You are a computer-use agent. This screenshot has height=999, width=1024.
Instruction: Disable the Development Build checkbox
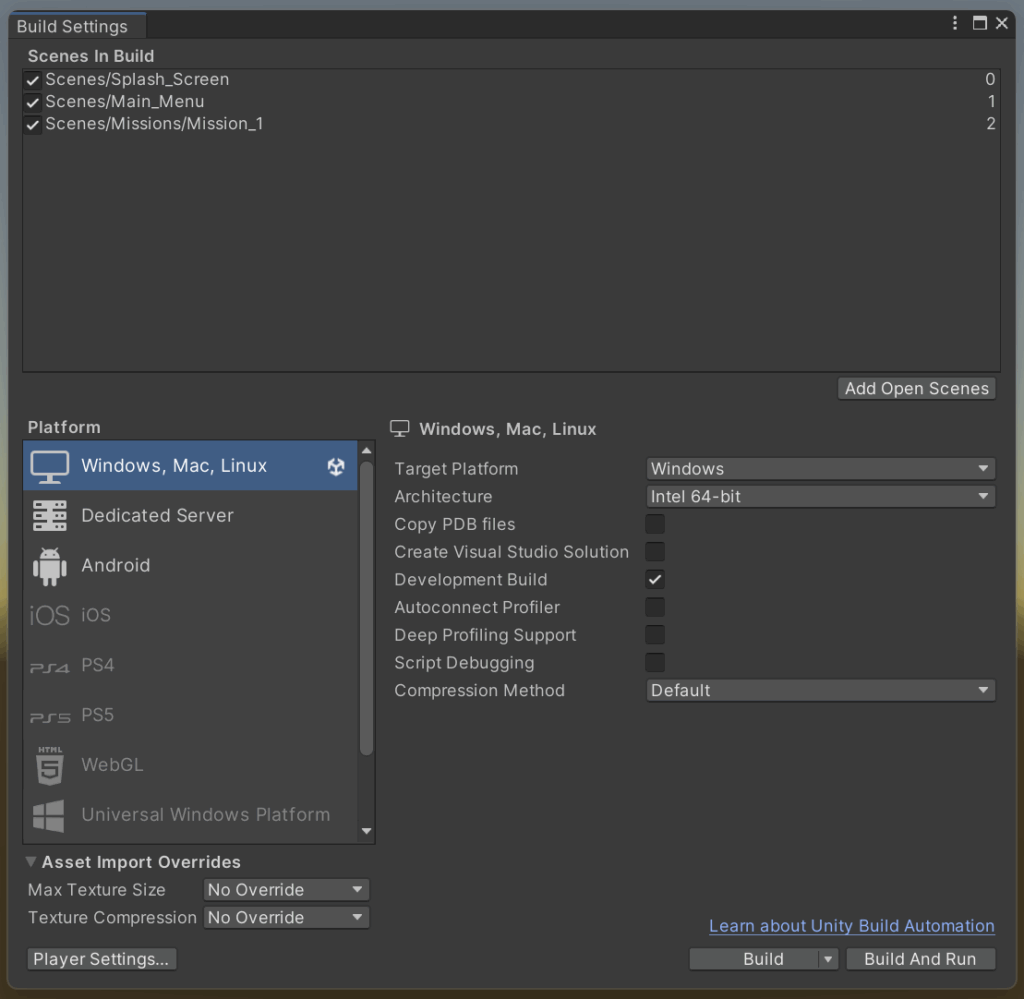pos(654,579)
